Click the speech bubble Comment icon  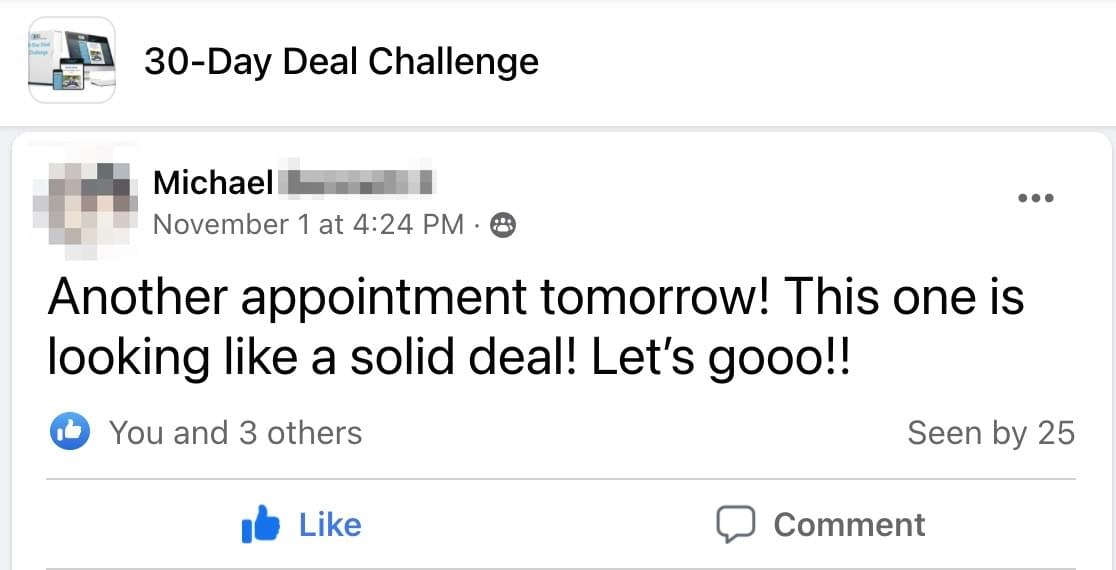point(734,525)
